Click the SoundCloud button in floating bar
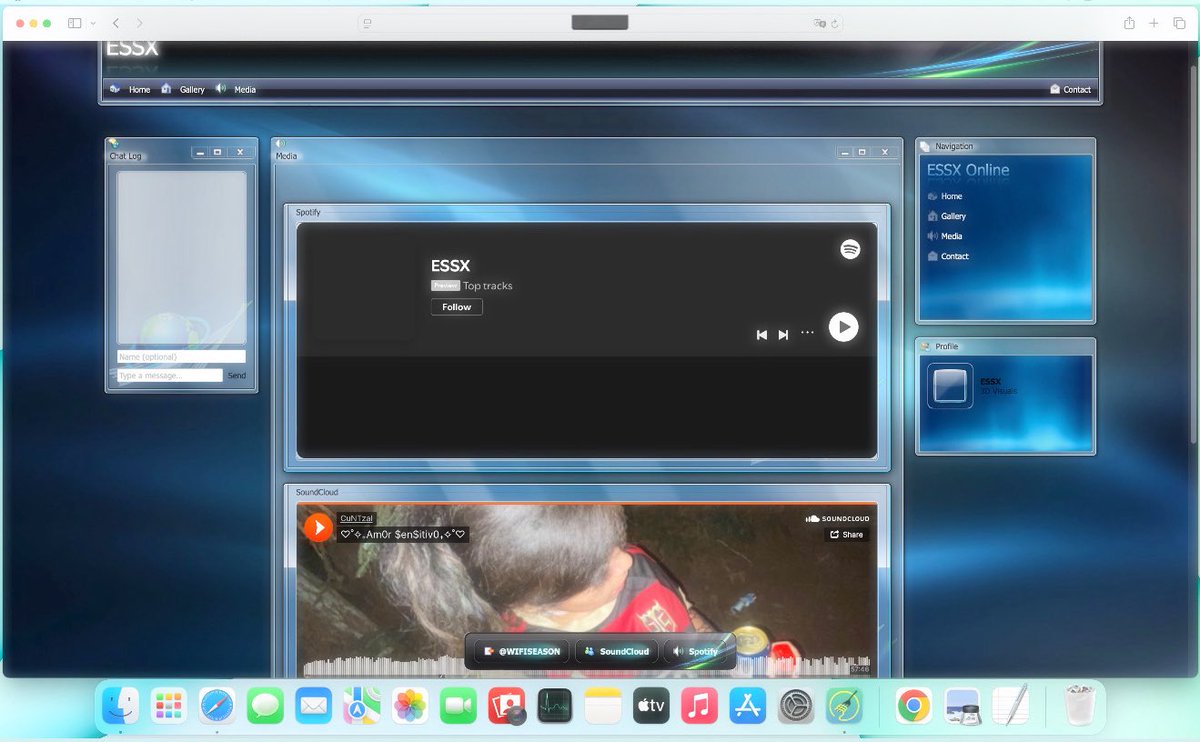Screen dimensions: 1200x742 pyautogui.click(x=617, y=651)
